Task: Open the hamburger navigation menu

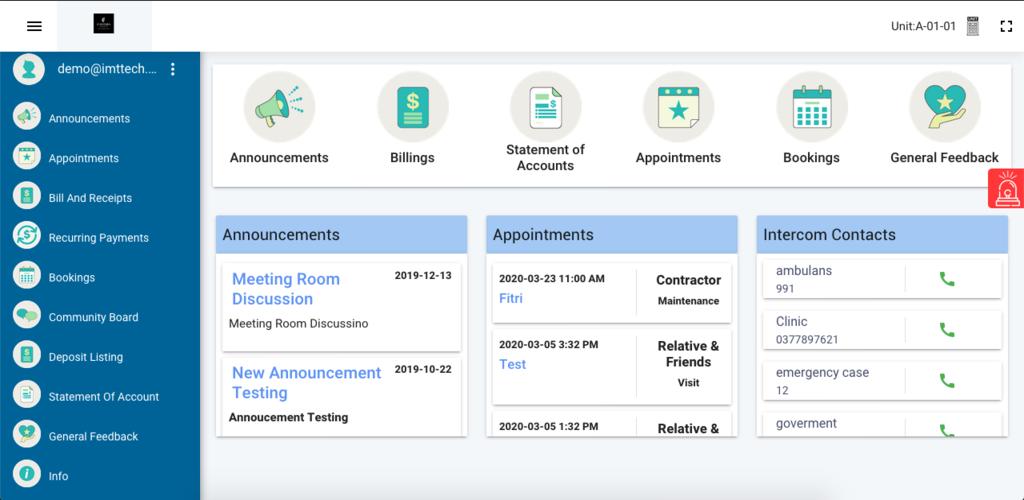Action: click(34, 26)
